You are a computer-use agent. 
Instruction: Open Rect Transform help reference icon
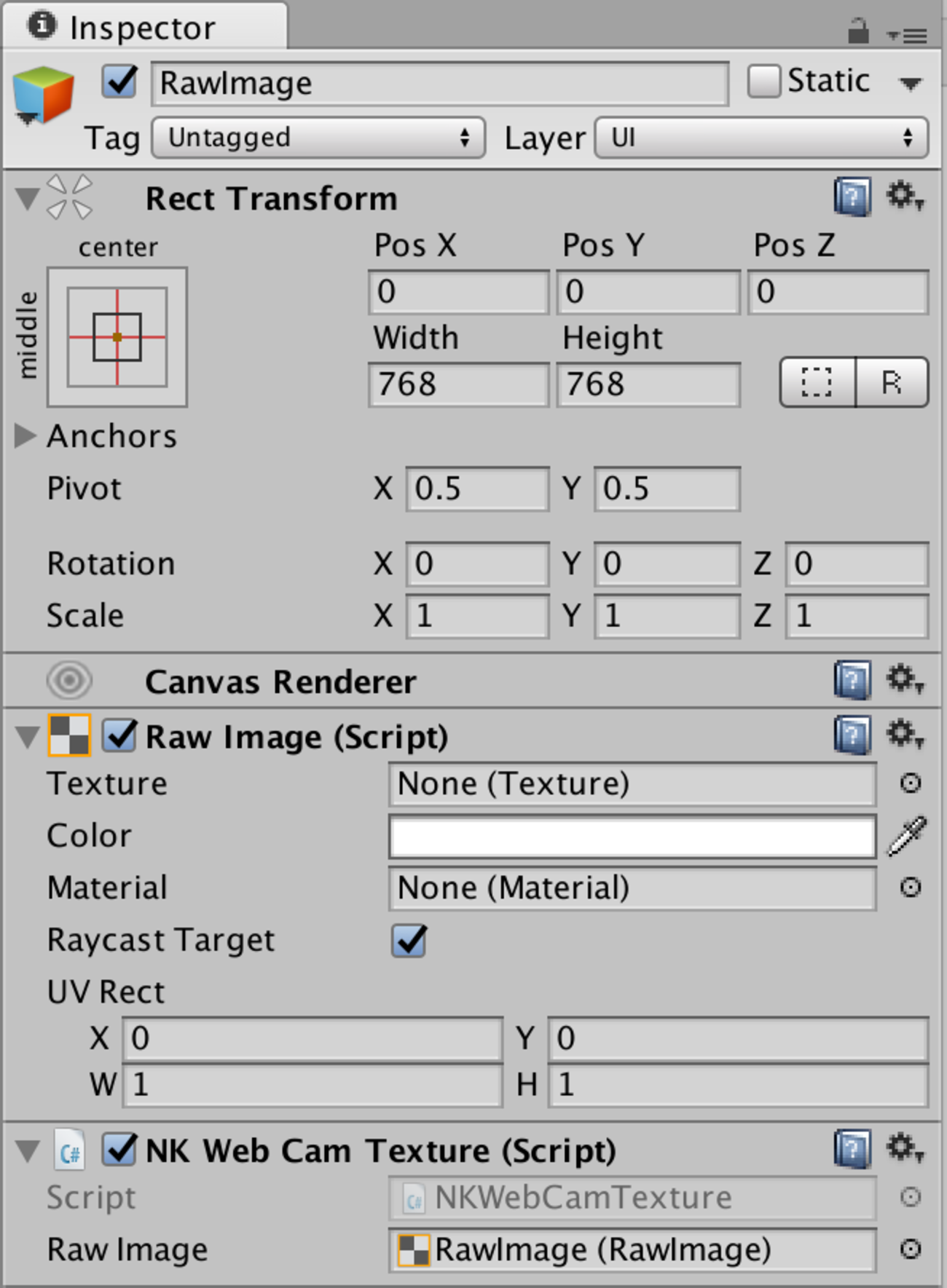coord(852,197)
